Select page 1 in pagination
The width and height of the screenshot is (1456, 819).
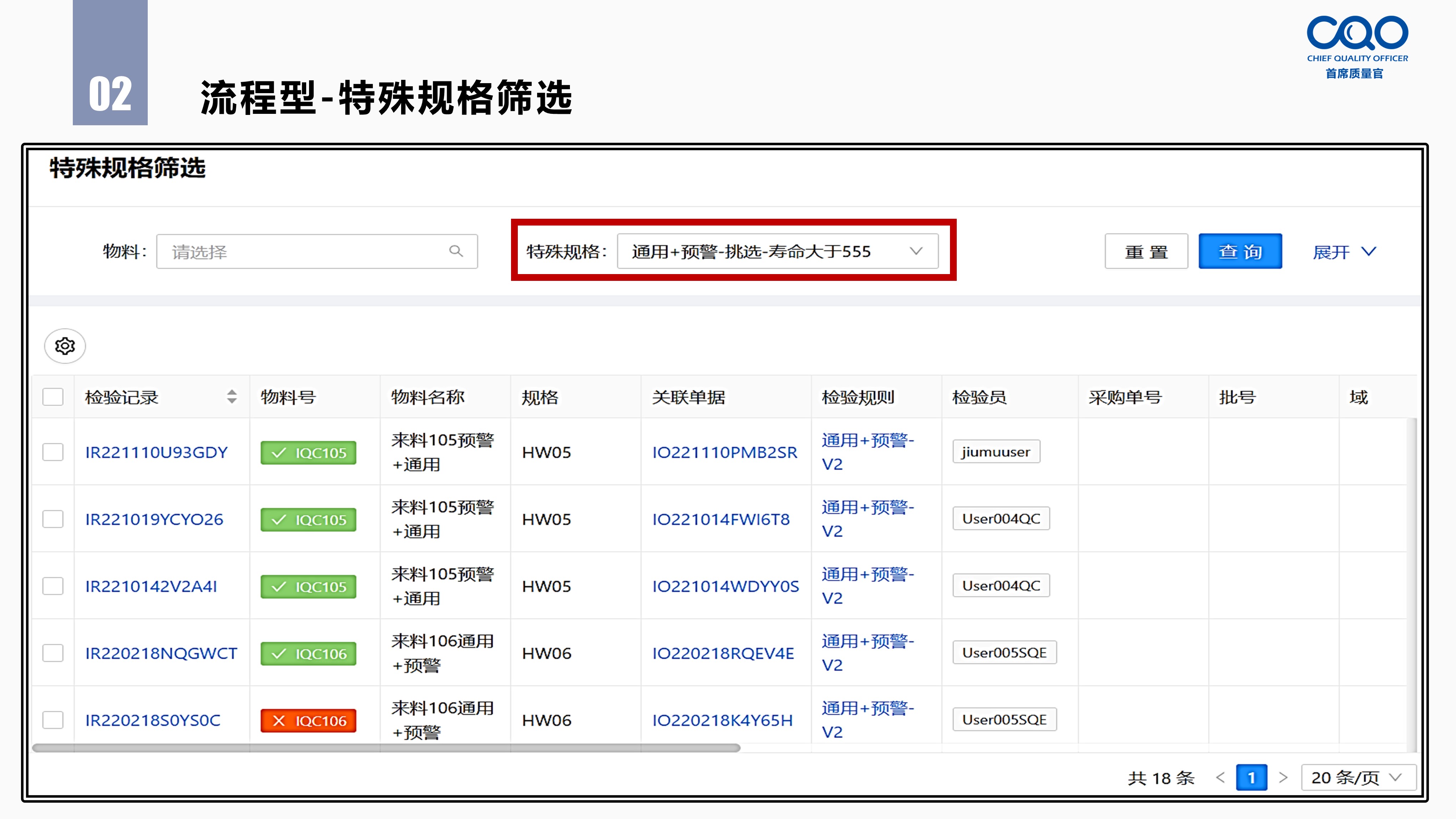[x=1252, y=778]
